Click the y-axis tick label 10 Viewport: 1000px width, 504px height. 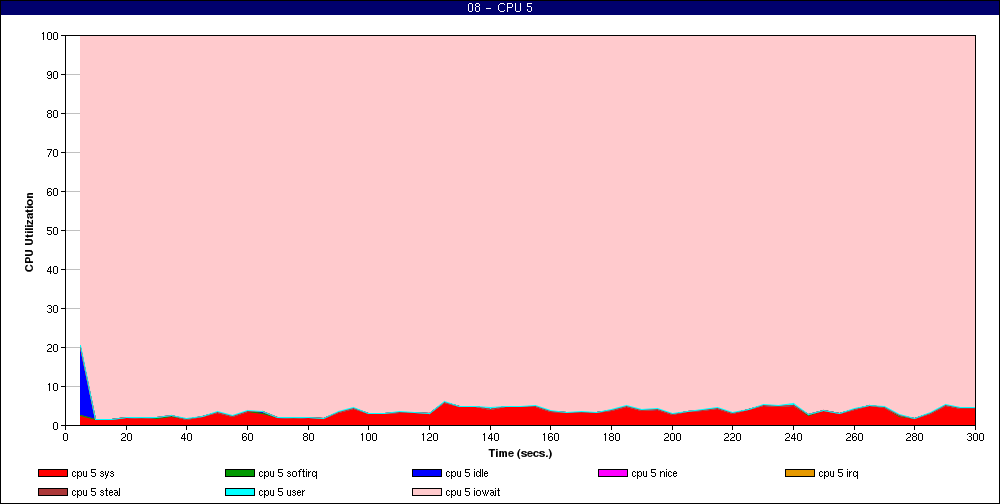[53, 387]
